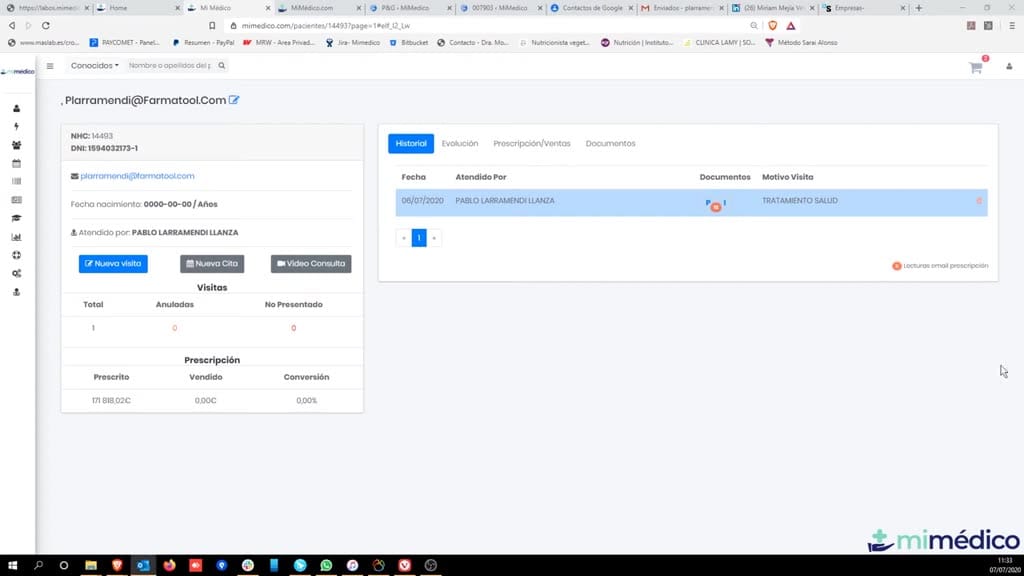The width and height of the screenshot is (1024, 576).
Task: Click the edit patient name pencil icon
Action: 234,100
